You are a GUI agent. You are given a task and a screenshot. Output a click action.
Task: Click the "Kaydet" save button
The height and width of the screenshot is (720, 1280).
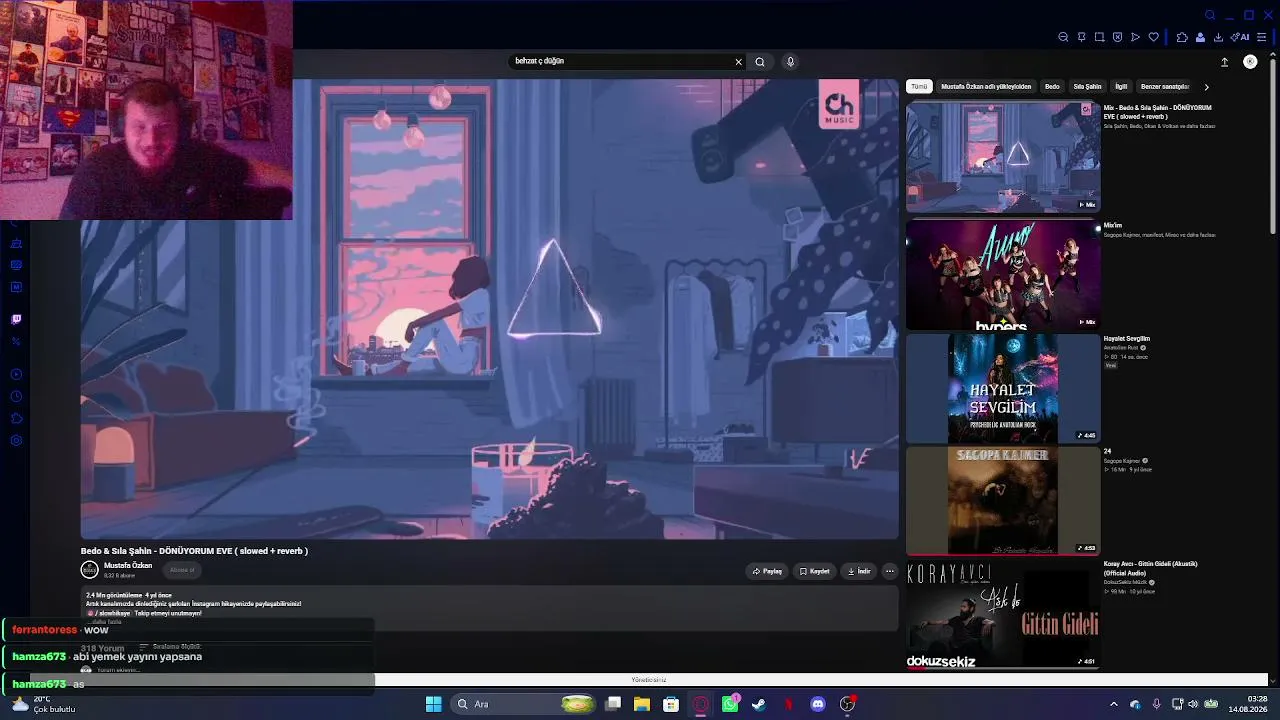[815, 571]
